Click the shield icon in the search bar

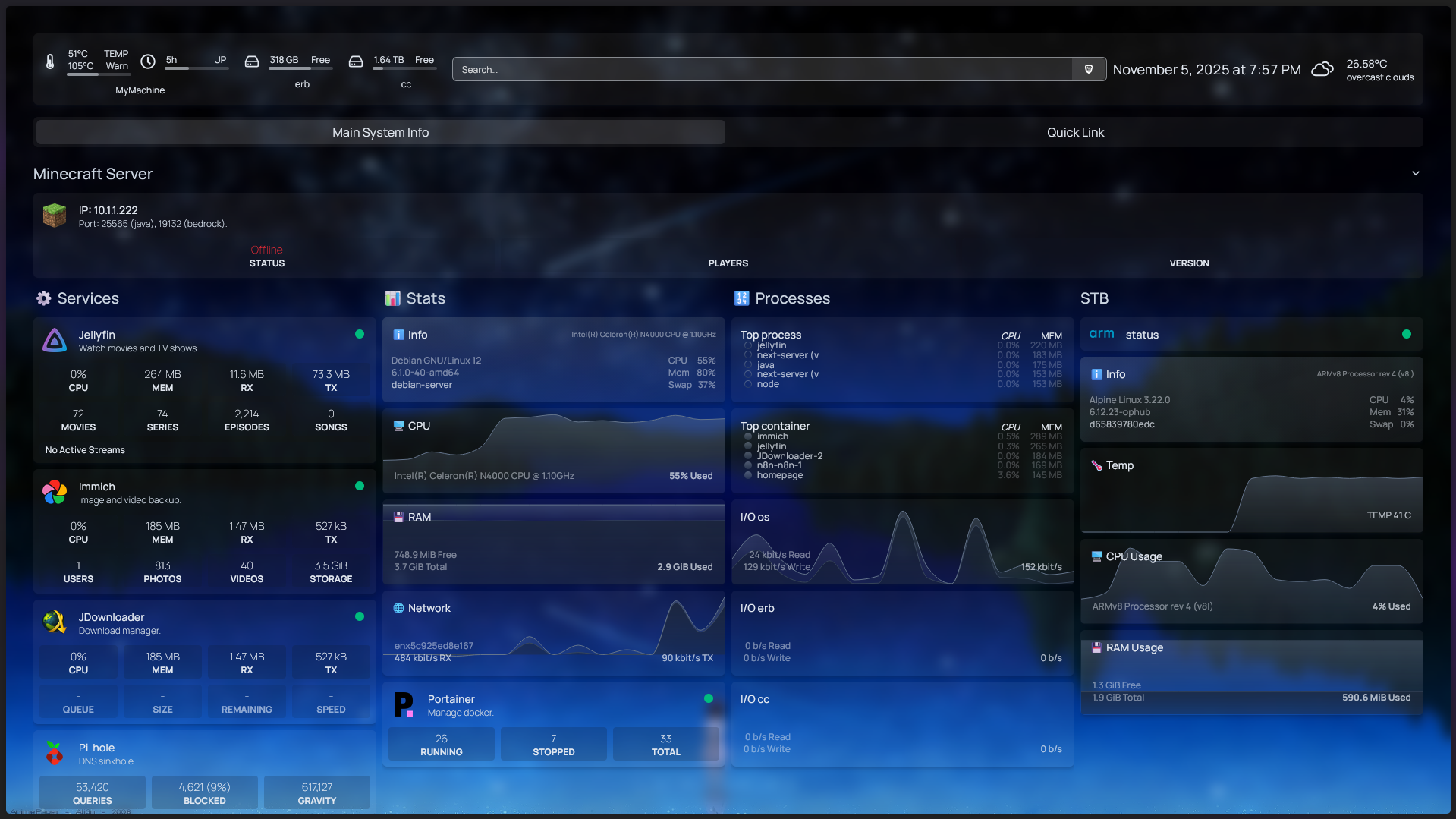[1089, 69]
